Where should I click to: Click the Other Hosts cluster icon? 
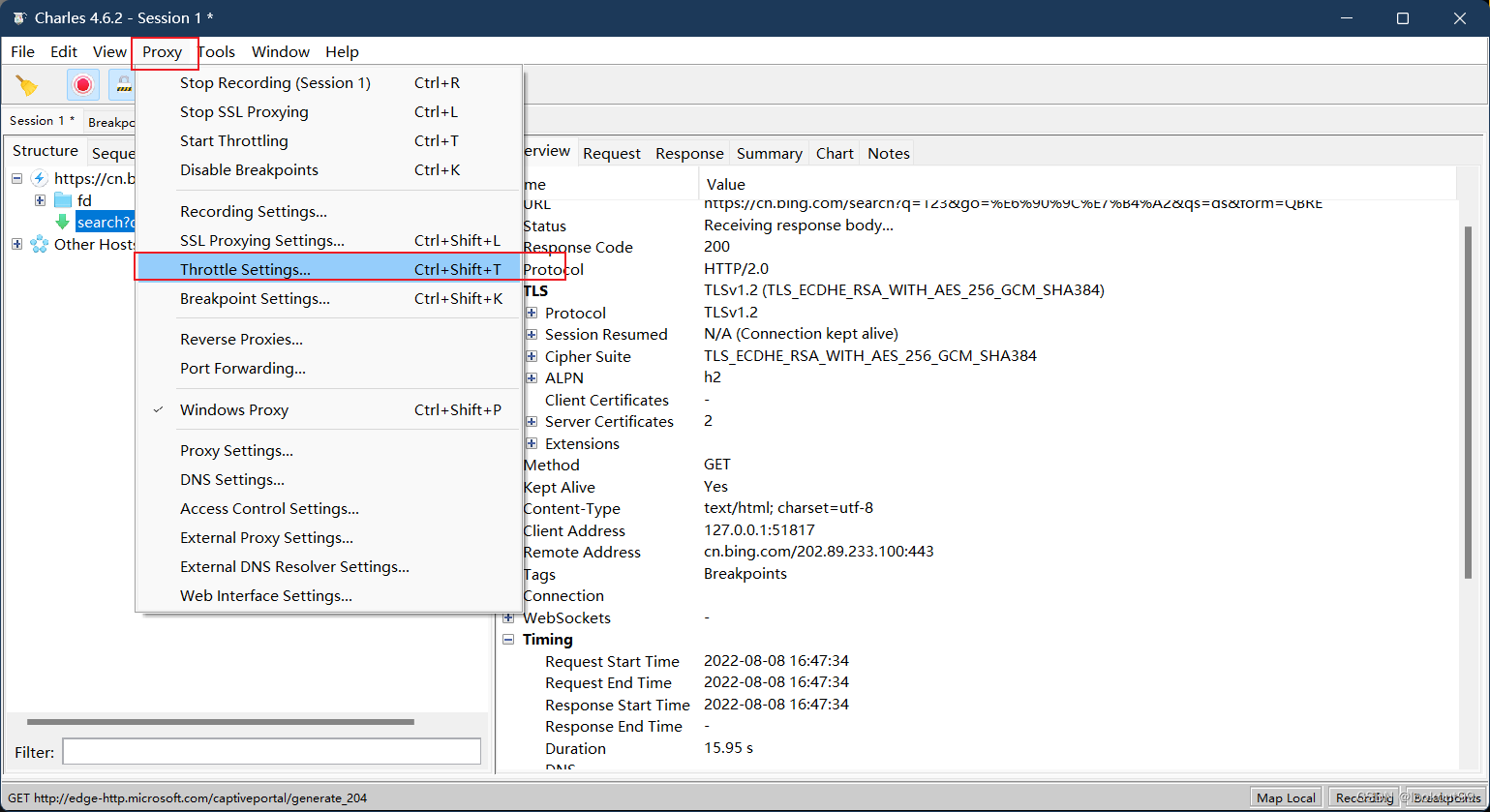pos(40,244)
